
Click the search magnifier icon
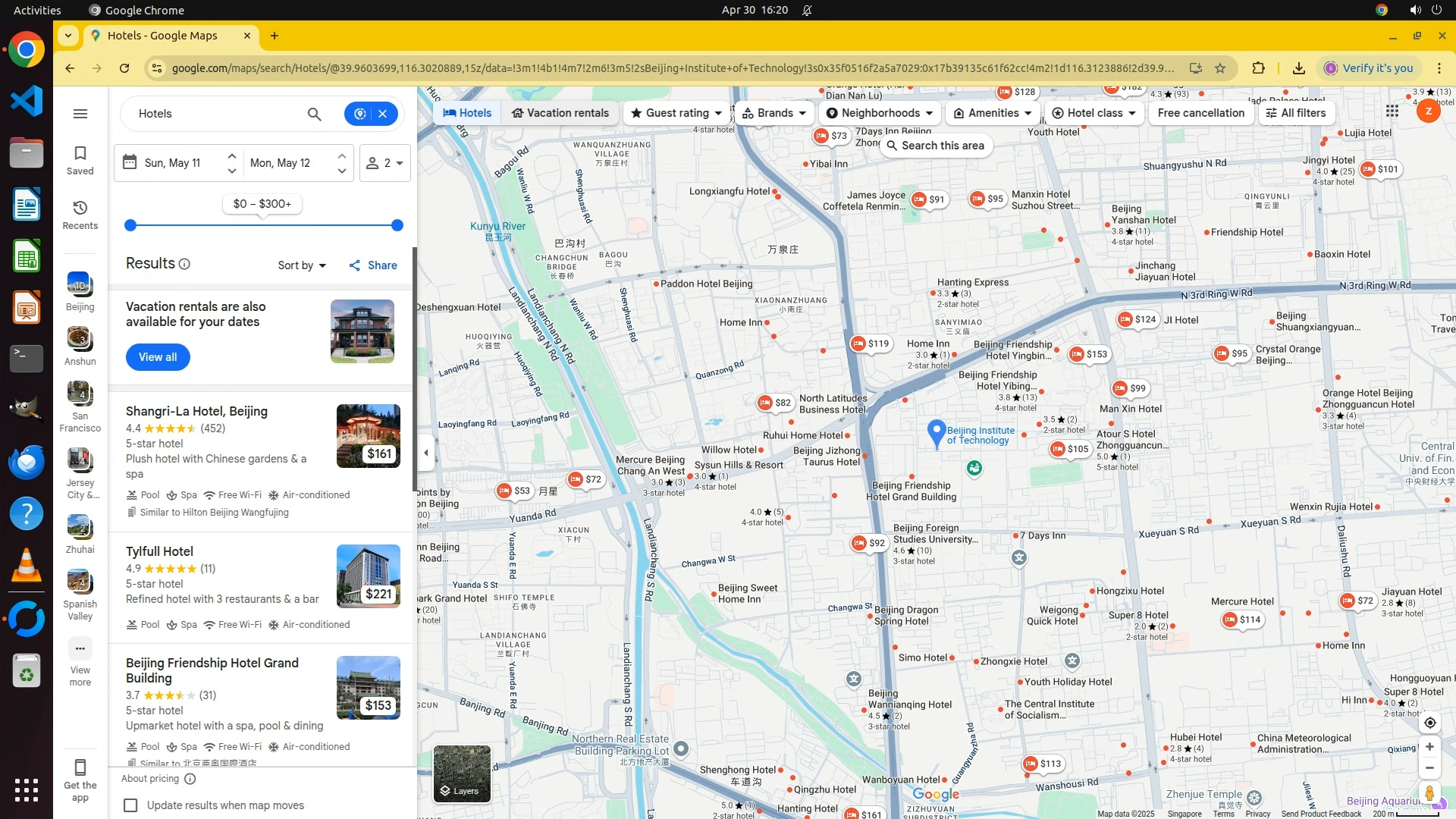(314, 114)
